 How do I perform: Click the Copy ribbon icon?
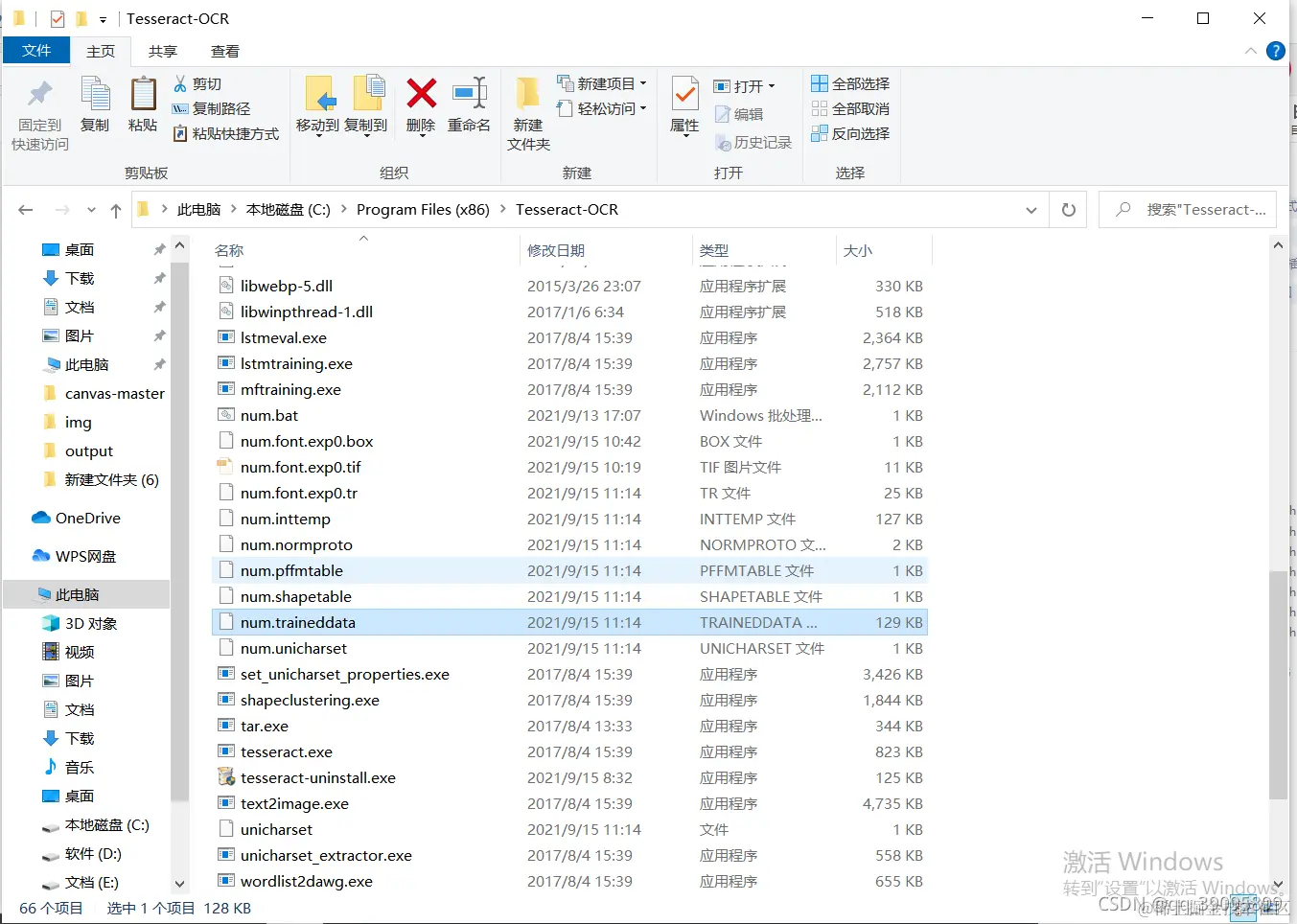pyautogui.click(x=95, y=95)
